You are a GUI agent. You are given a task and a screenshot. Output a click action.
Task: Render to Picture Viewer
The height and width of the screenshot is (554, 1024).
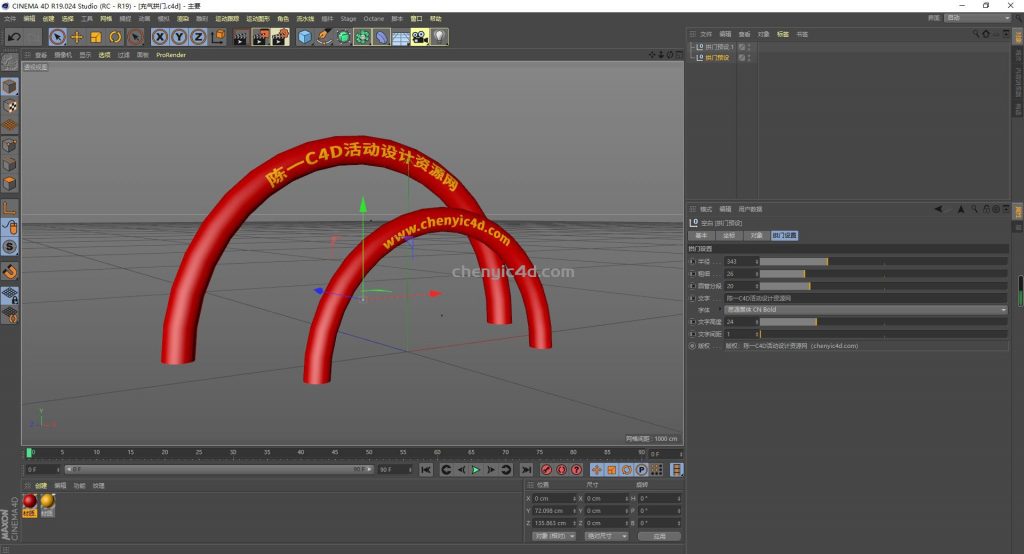coord(260,37)
